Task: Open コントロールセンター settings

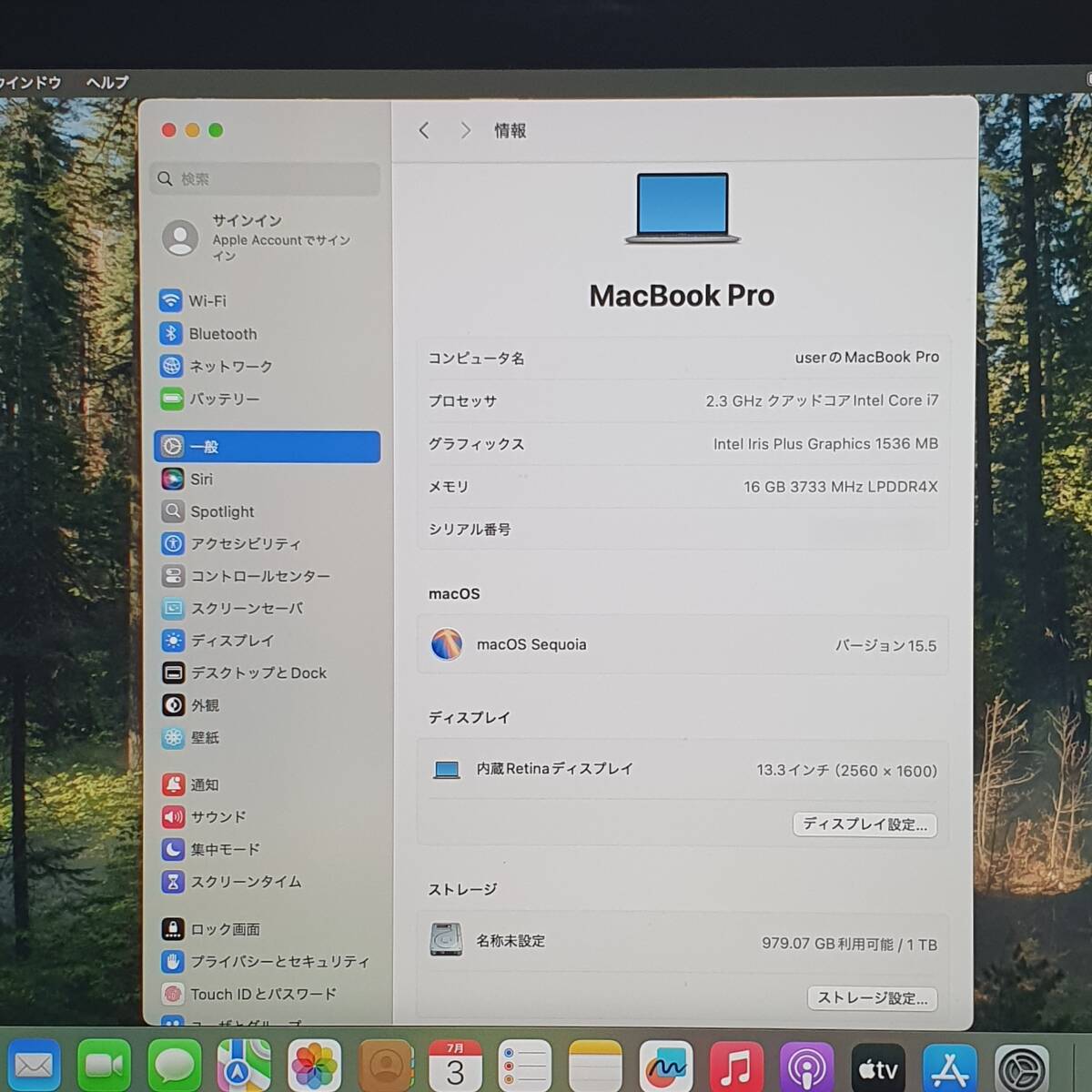Action: 246,576
